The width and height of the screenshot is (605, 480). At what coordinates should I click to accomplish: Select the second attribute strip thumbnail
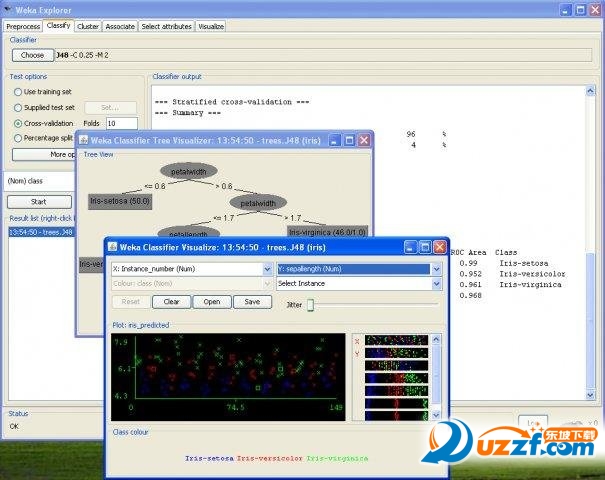click(396, 353)
